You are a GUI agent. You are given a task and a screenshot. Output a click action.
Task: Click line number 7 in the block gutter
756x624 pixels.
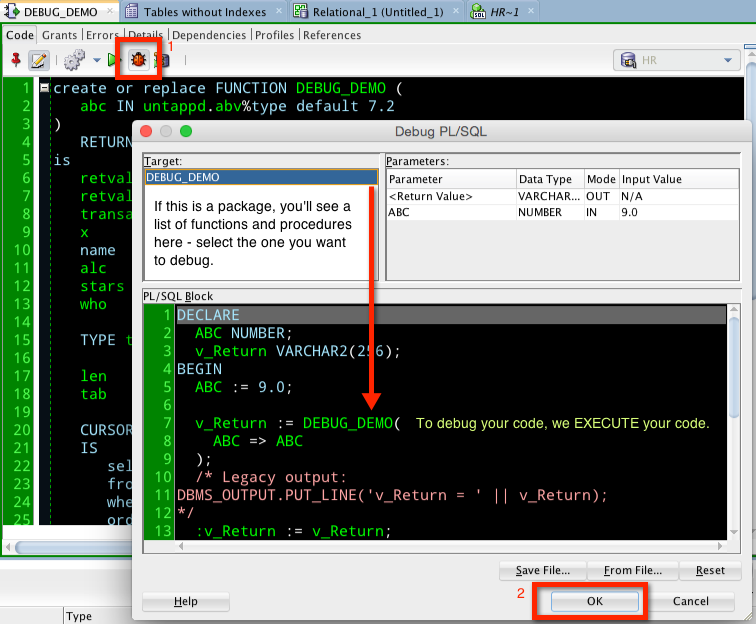click(x=167, y=423)
